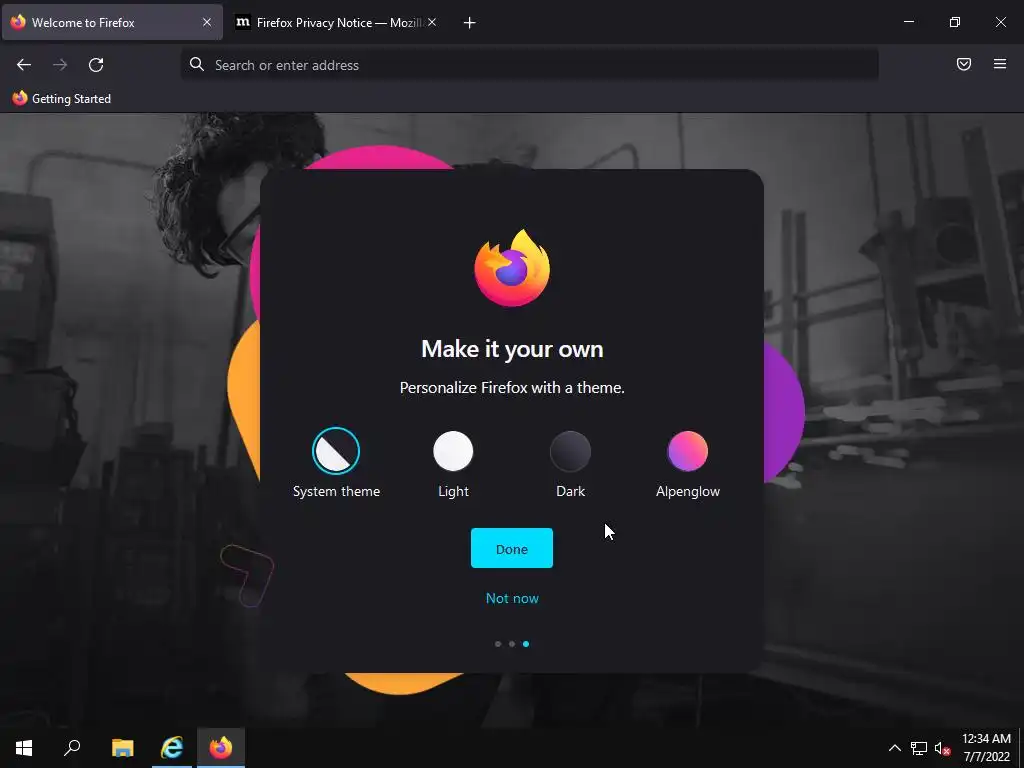Close the Welcome to Firefox tab
Screen dimensions: 1024x768
point(206,22)
